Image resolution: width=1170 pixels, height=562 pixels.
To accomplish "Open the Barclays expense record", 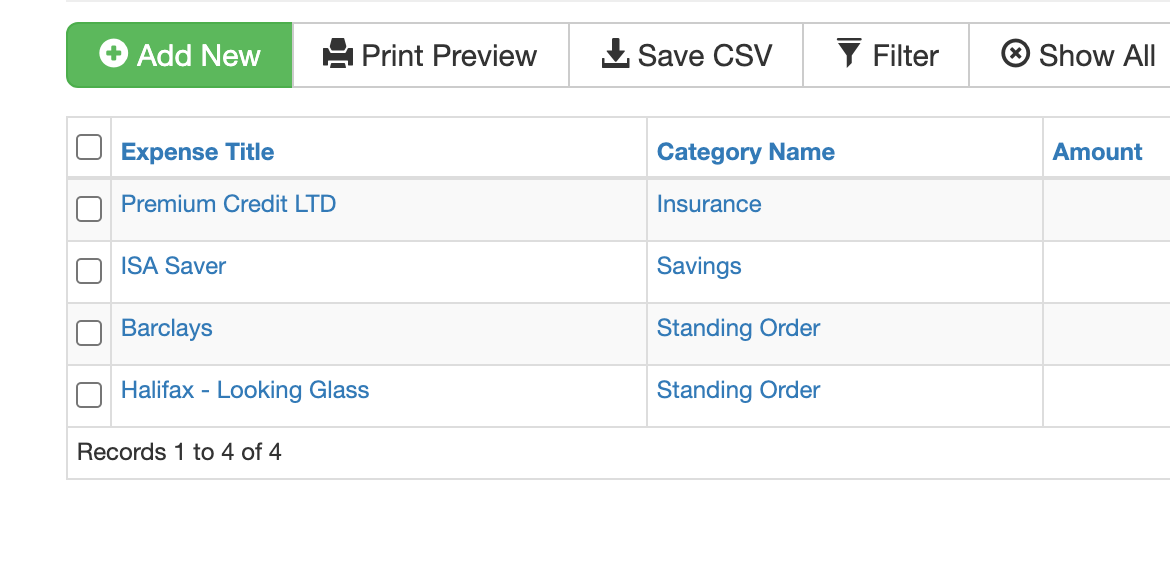I will point(166,328).
